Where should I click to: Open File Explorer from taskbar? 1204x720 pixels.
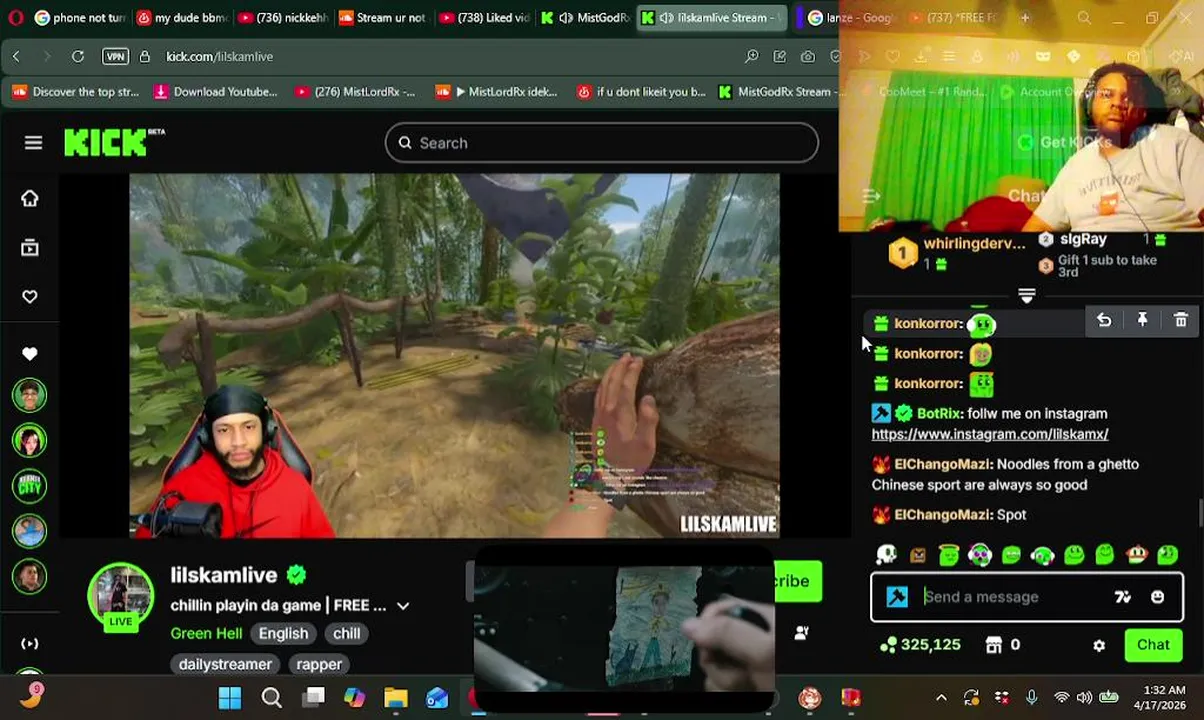coord(396,698)
